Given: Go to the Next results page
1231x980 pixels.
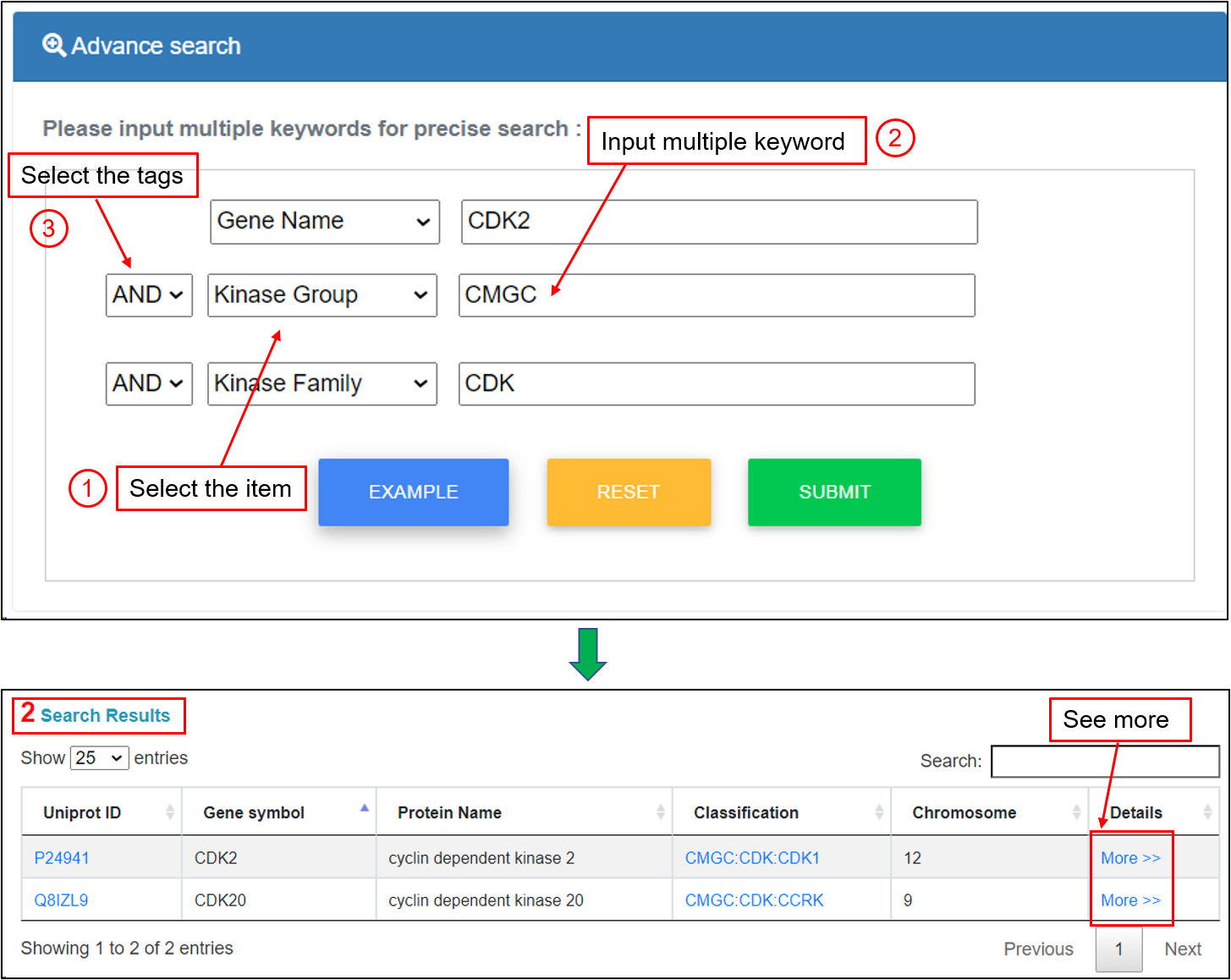Looking at the screenshot, I should click(x=1182, y=950).
